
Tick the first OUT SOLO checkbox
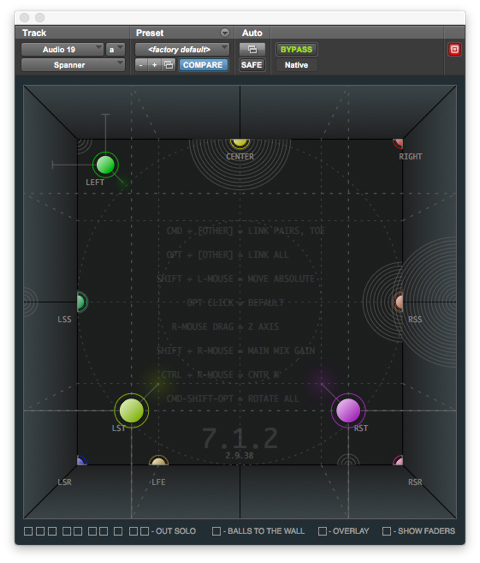(x=28, y=531)
